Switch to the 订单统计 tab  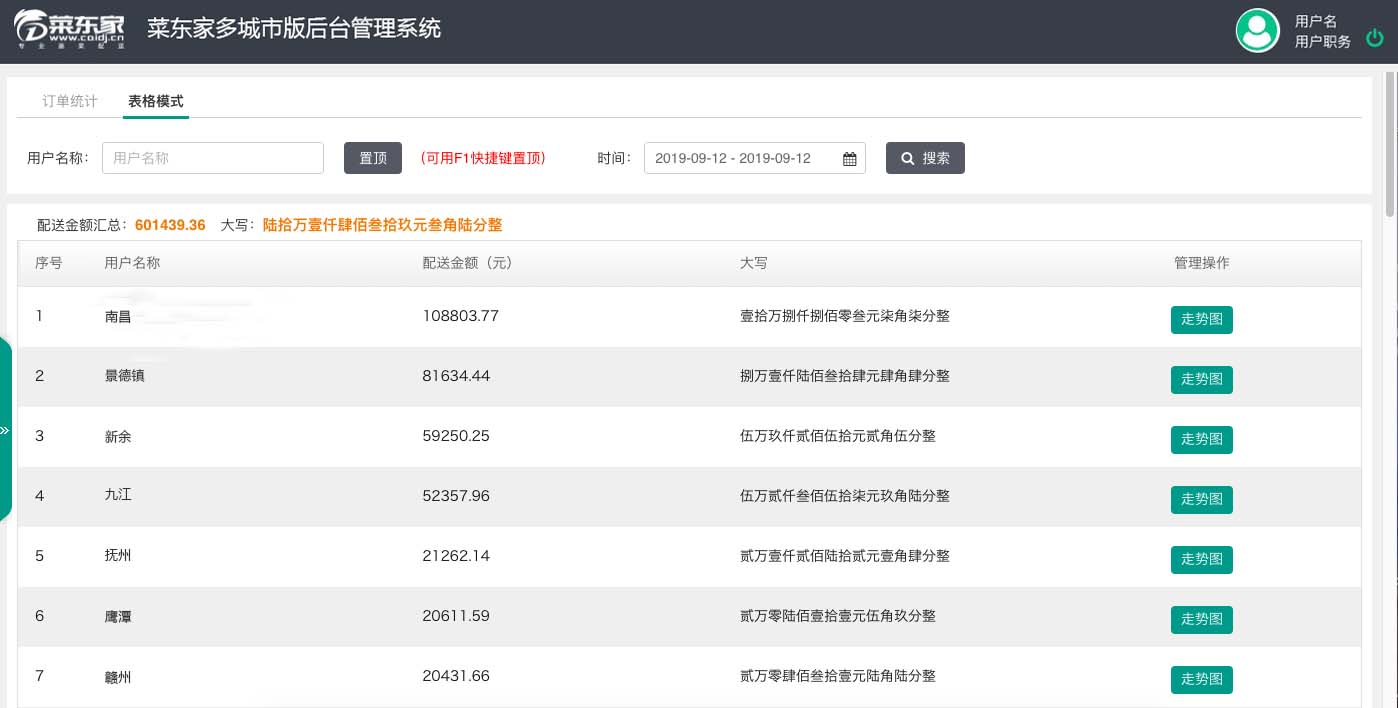coord(70,101)
